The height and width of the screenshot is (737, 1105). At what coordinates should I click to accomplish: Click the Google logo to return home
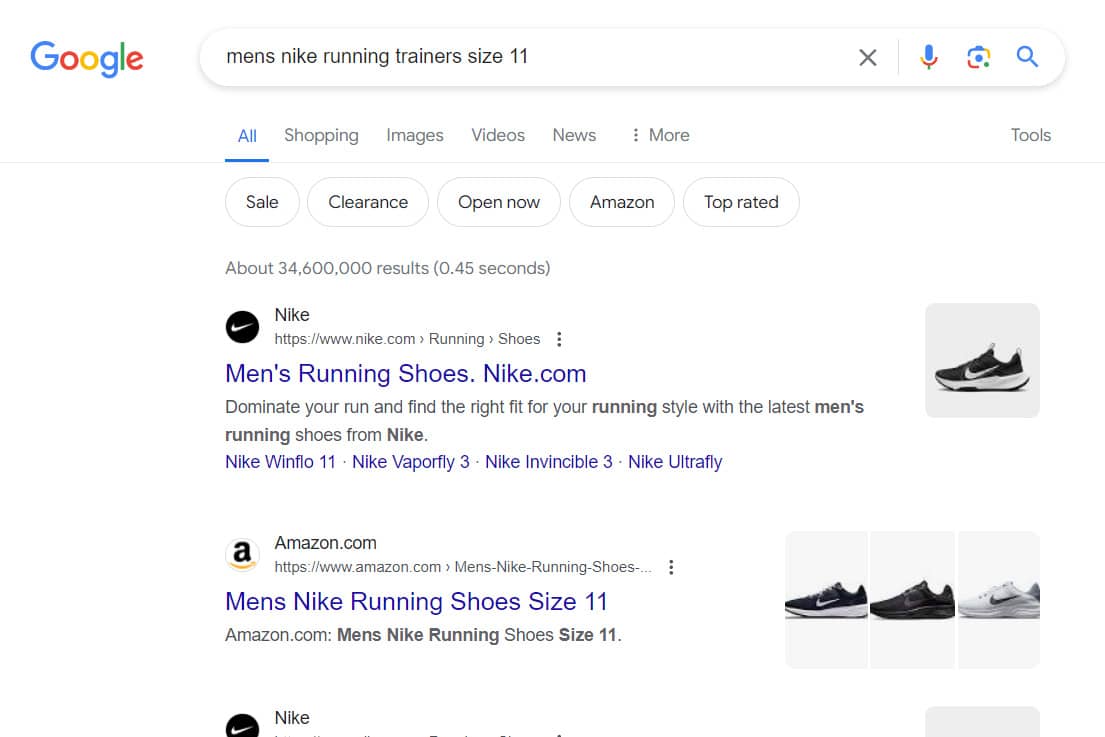tap(86, 59)
